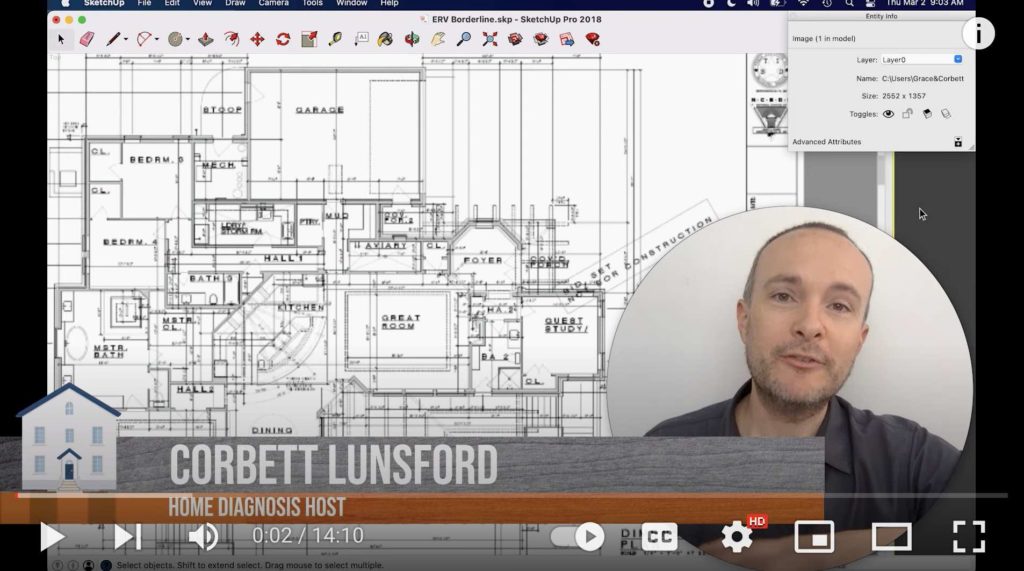Click the 0:02 / 14:10 time display
Image resolution: width=1024 pixels, height=571 pixels.
pos(308,536)
